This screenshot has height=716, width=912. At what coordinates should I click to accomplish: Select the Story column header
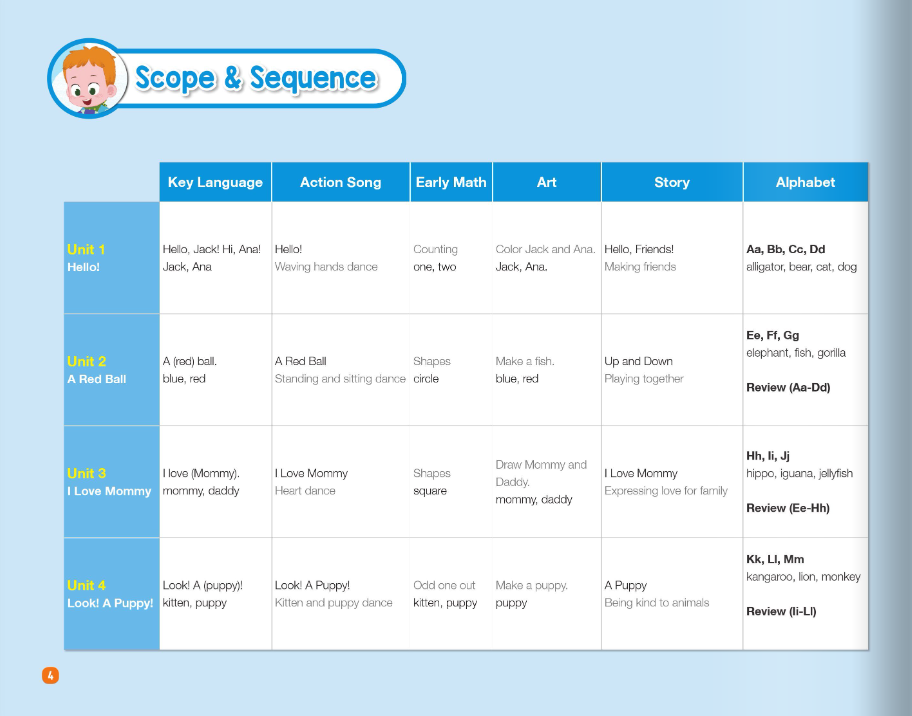click(x=671, y=182)
